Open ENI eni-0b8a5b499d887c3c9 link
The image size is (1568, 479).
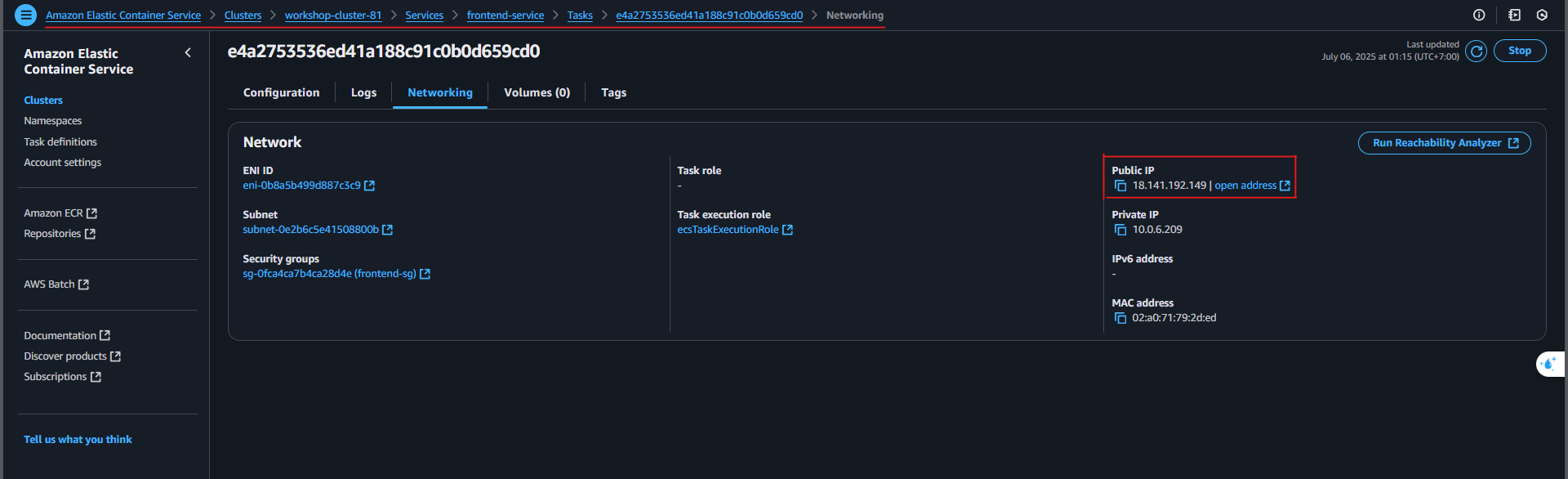point(301,186)
